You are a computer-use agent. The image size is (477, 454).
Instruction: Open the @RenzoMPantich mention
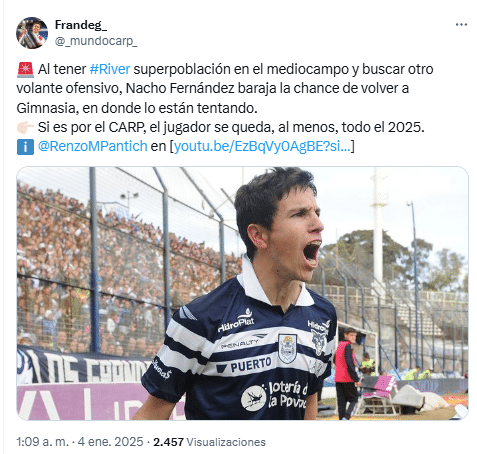point(92,146)
